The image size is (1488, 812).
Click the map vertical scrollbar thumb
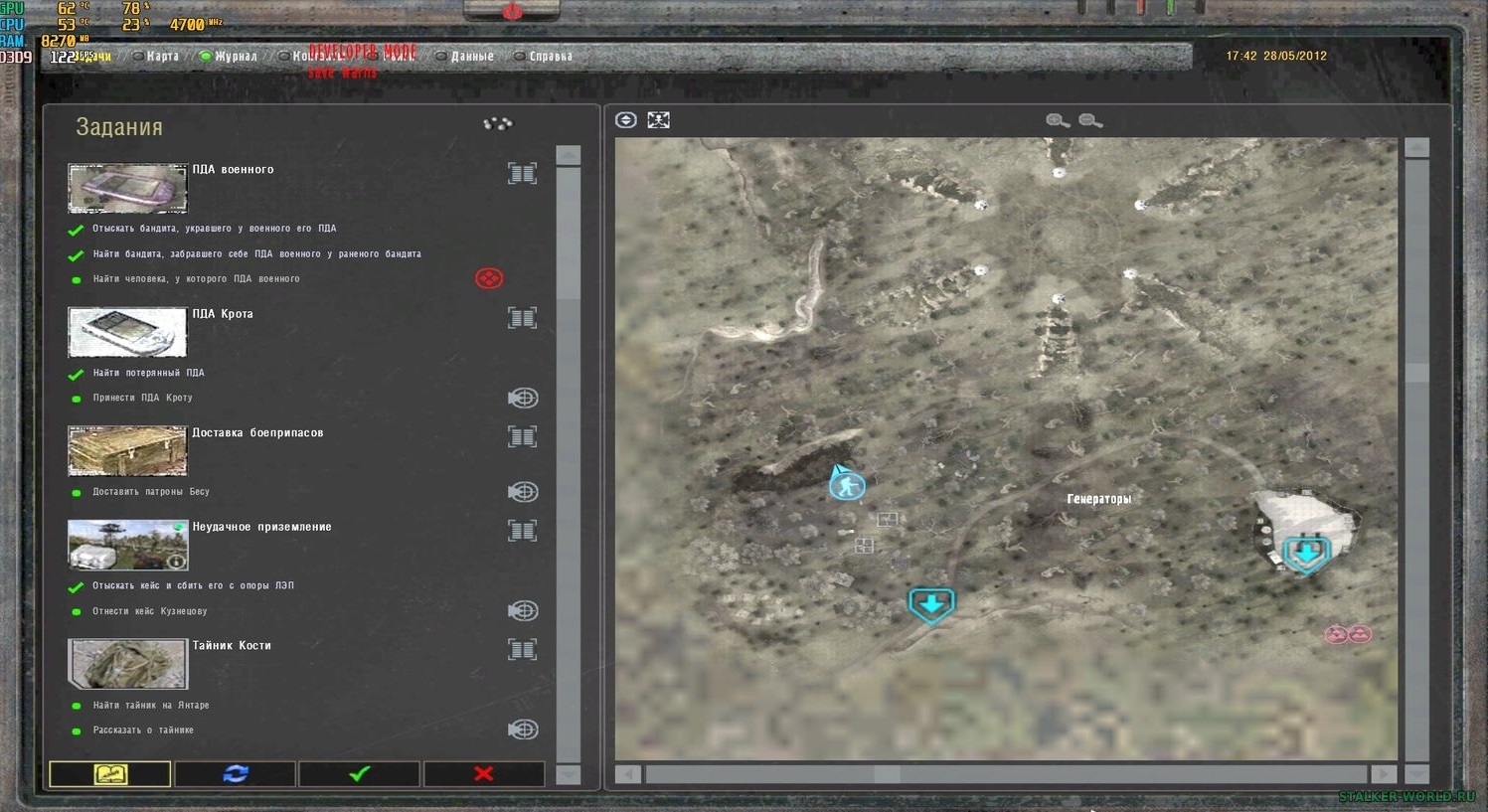[1417, 372]
